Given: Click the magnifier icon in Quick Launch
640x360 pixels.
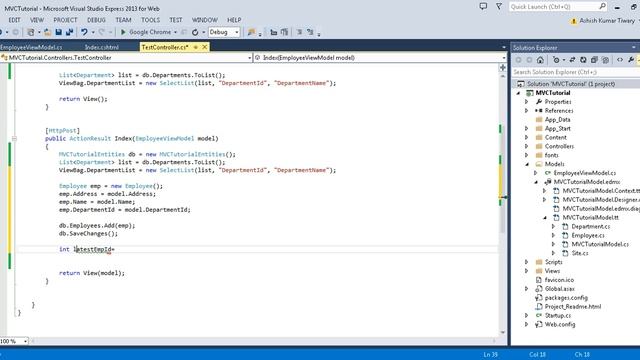Looking at the screenshot, I should 602,6.
